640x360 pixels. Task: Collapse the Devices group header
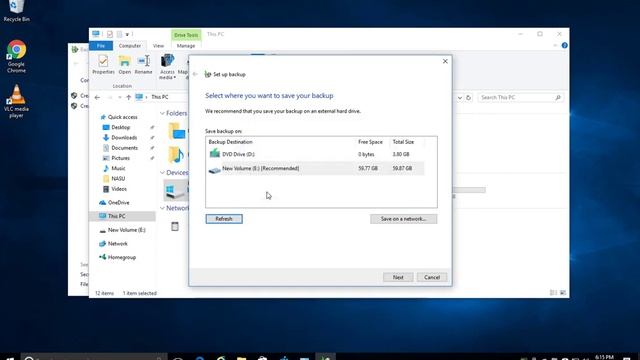(x=162, y=173)
